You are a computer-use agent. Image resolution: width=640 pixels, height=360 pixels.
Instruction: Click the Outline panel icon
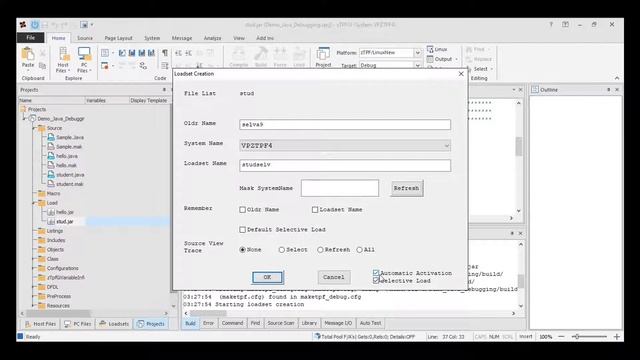pos(535,89)
